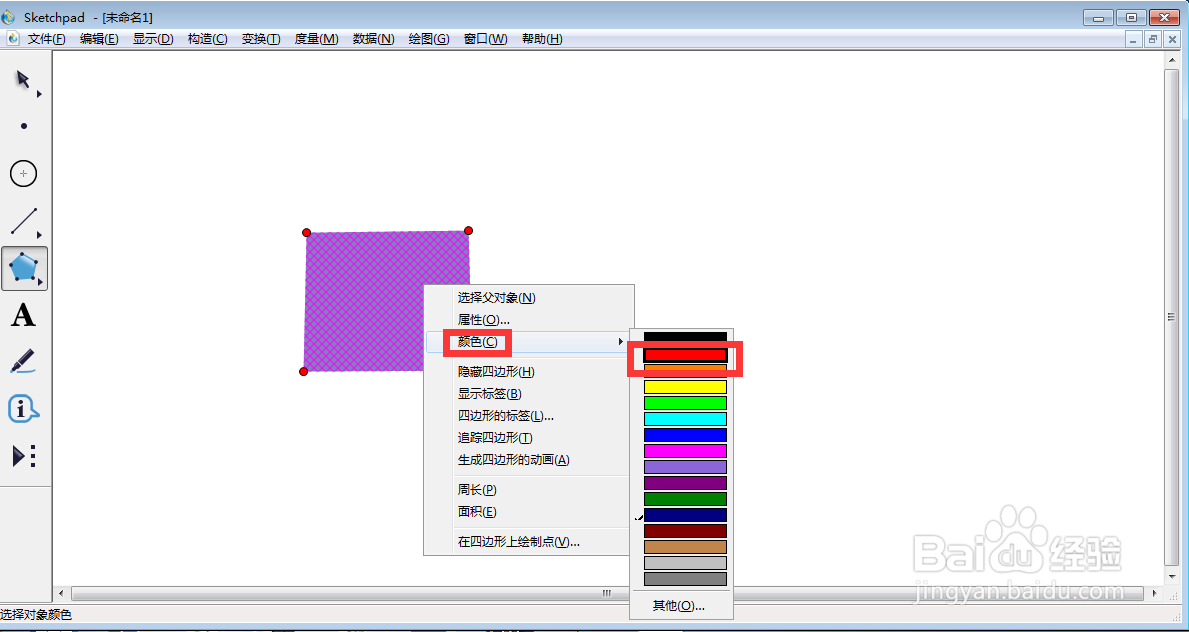Pick the tan brown color swatch
Image resolution: width=1189 pixels, height=632 pixels.
pyautogui.click(x=685, y=546)
